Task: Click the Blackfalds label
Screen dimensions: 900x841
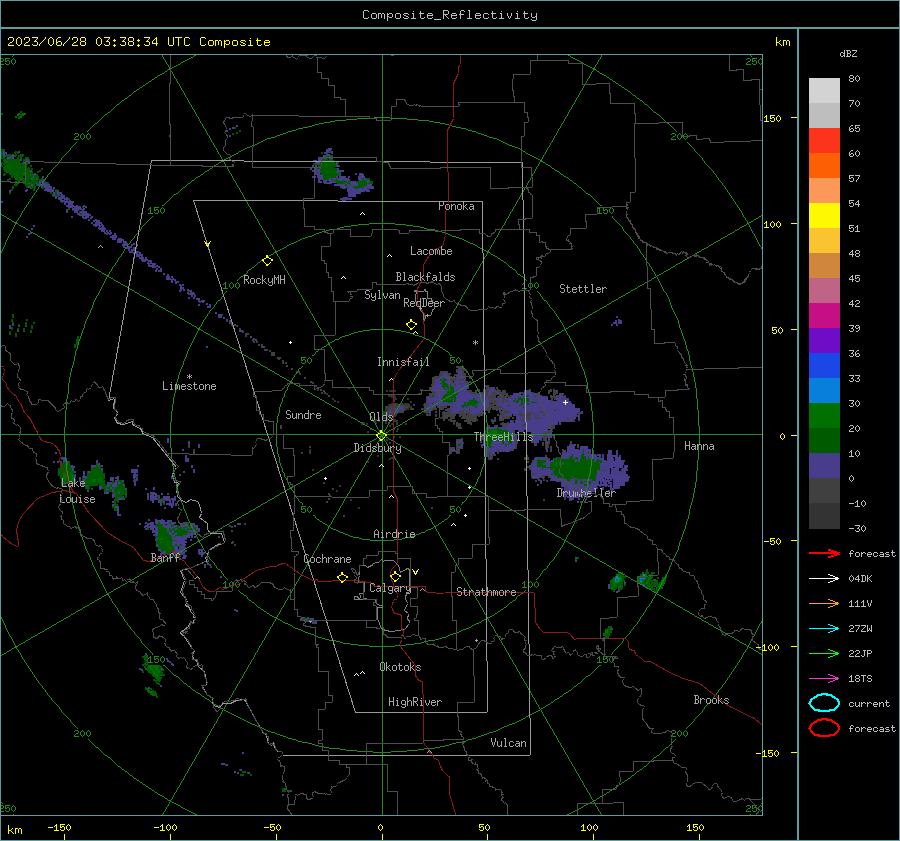Action: [425, 277]
